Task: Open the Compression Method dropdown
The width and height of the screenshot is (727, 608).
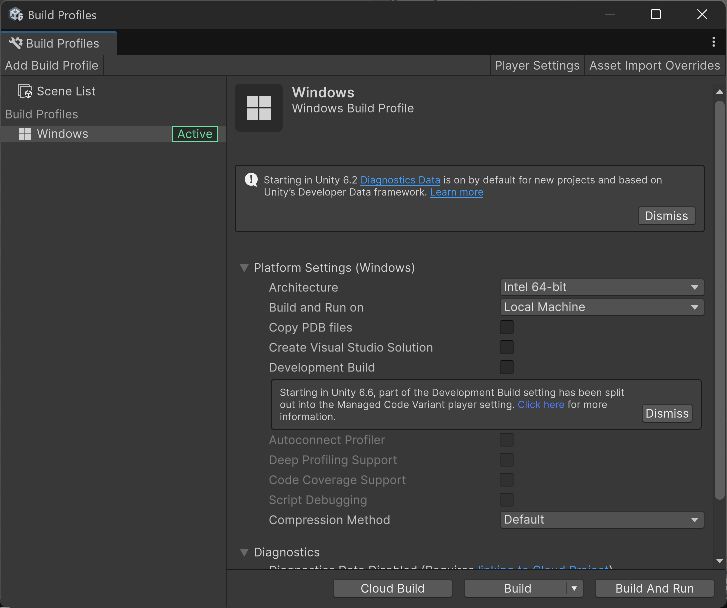Action: coord(602,520)
